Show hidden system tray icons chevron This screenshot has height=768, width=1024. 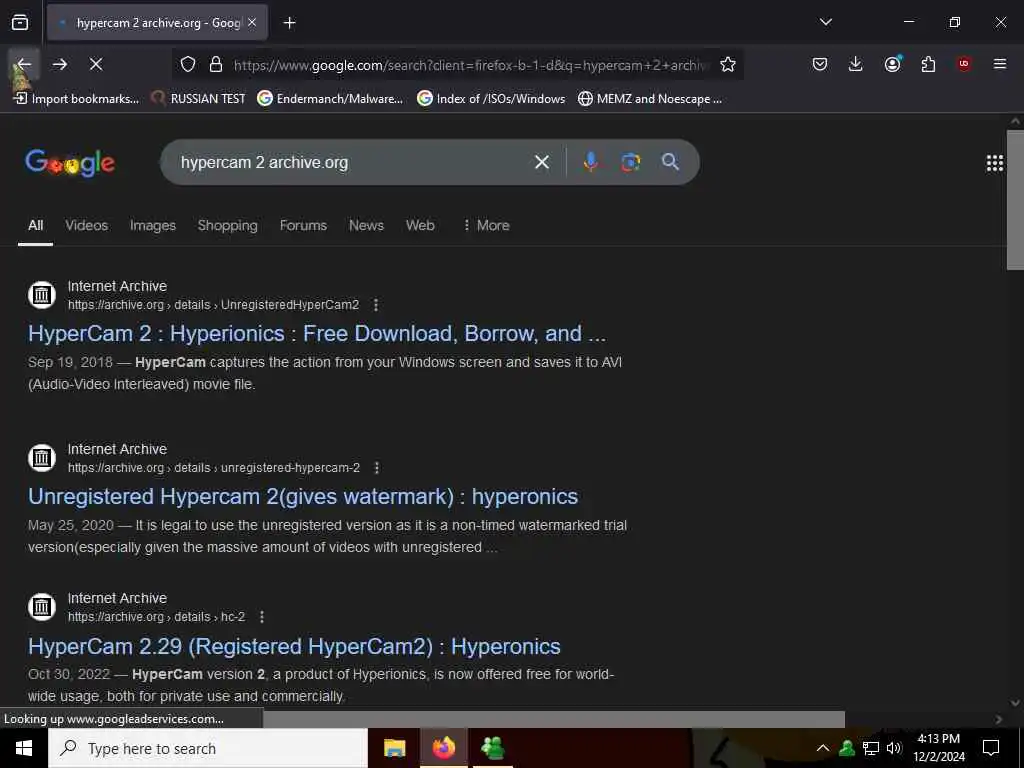[823, 748]
